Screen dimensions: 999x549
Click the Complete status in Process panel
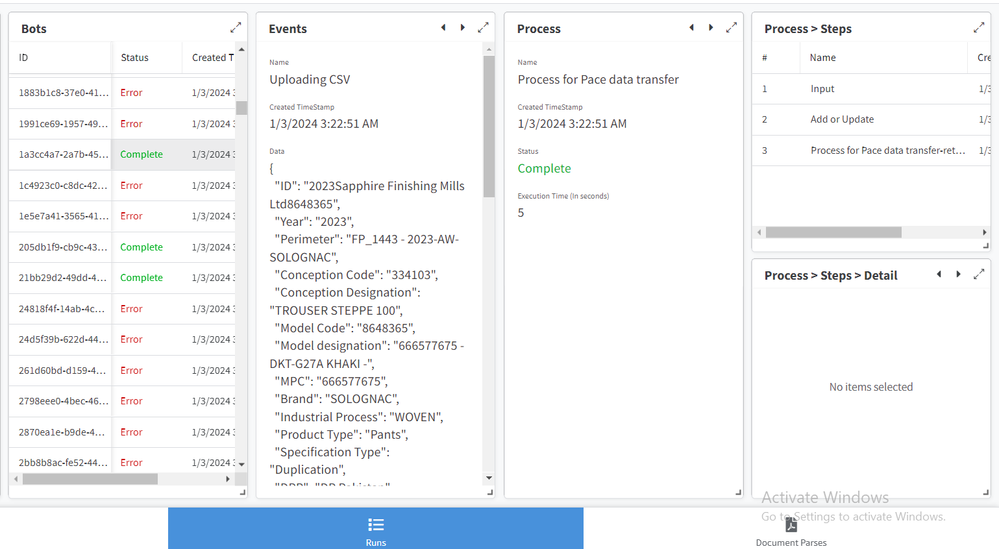click(544, 169)
